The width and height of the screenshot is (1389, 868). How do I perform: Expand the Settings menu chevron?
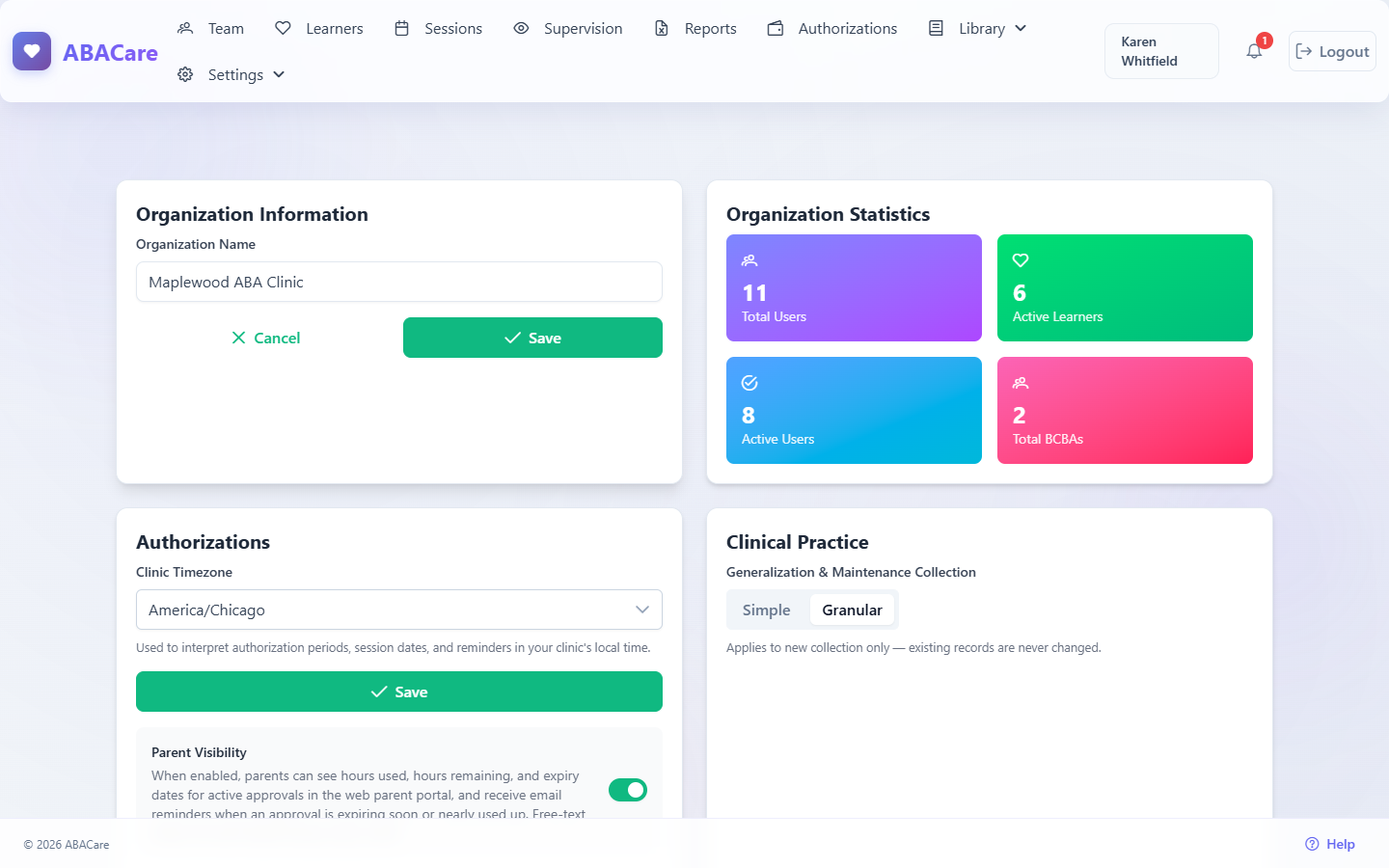click(279, 74)
